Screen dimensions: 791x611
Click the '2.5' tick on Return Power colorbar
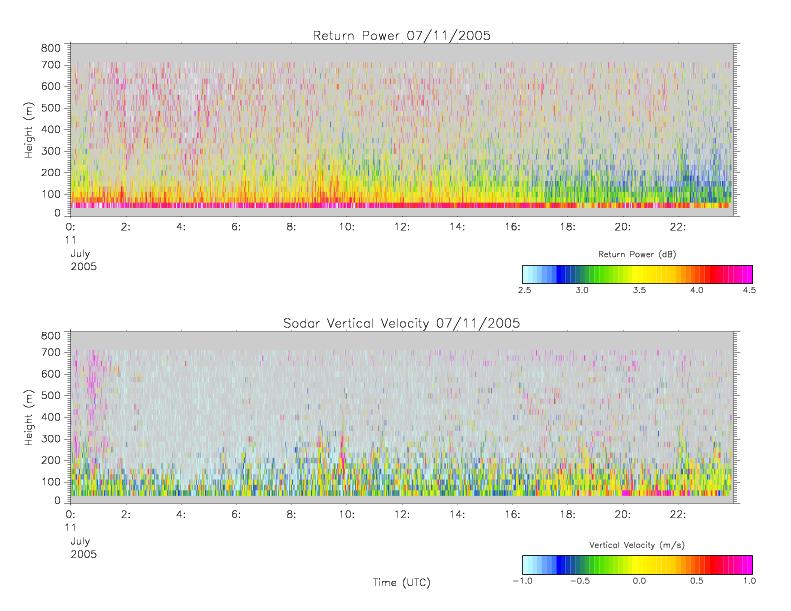525,290
